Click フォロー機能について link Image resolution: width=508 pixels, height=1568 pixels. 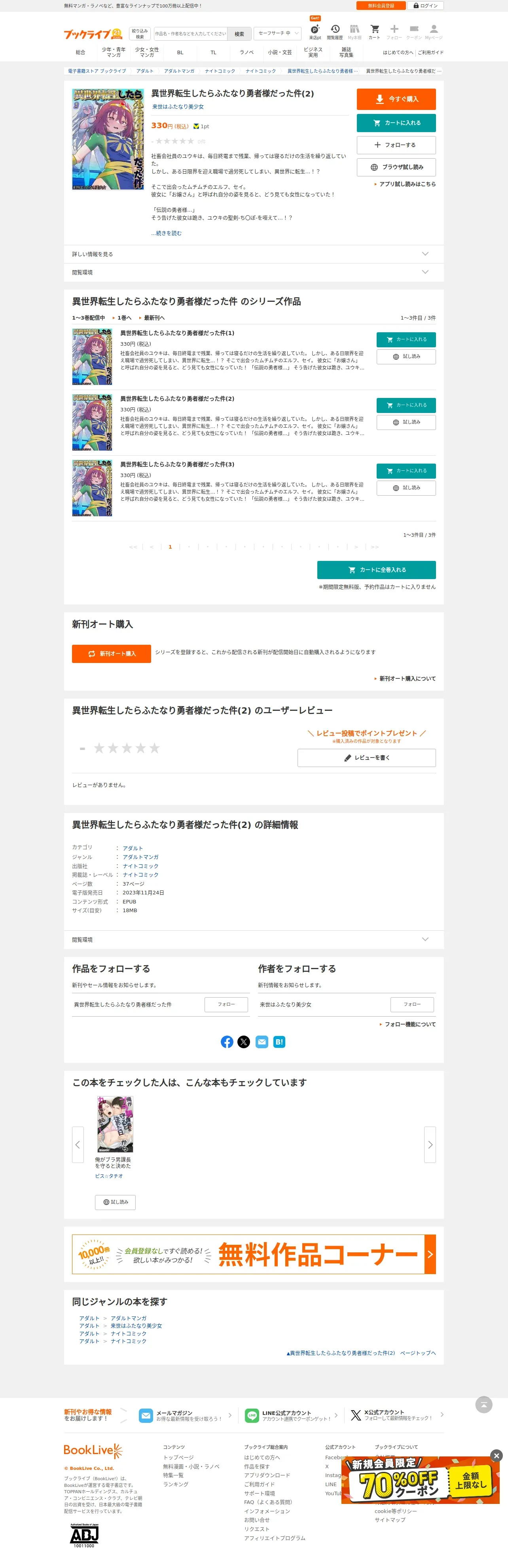tap(410, 1025)
